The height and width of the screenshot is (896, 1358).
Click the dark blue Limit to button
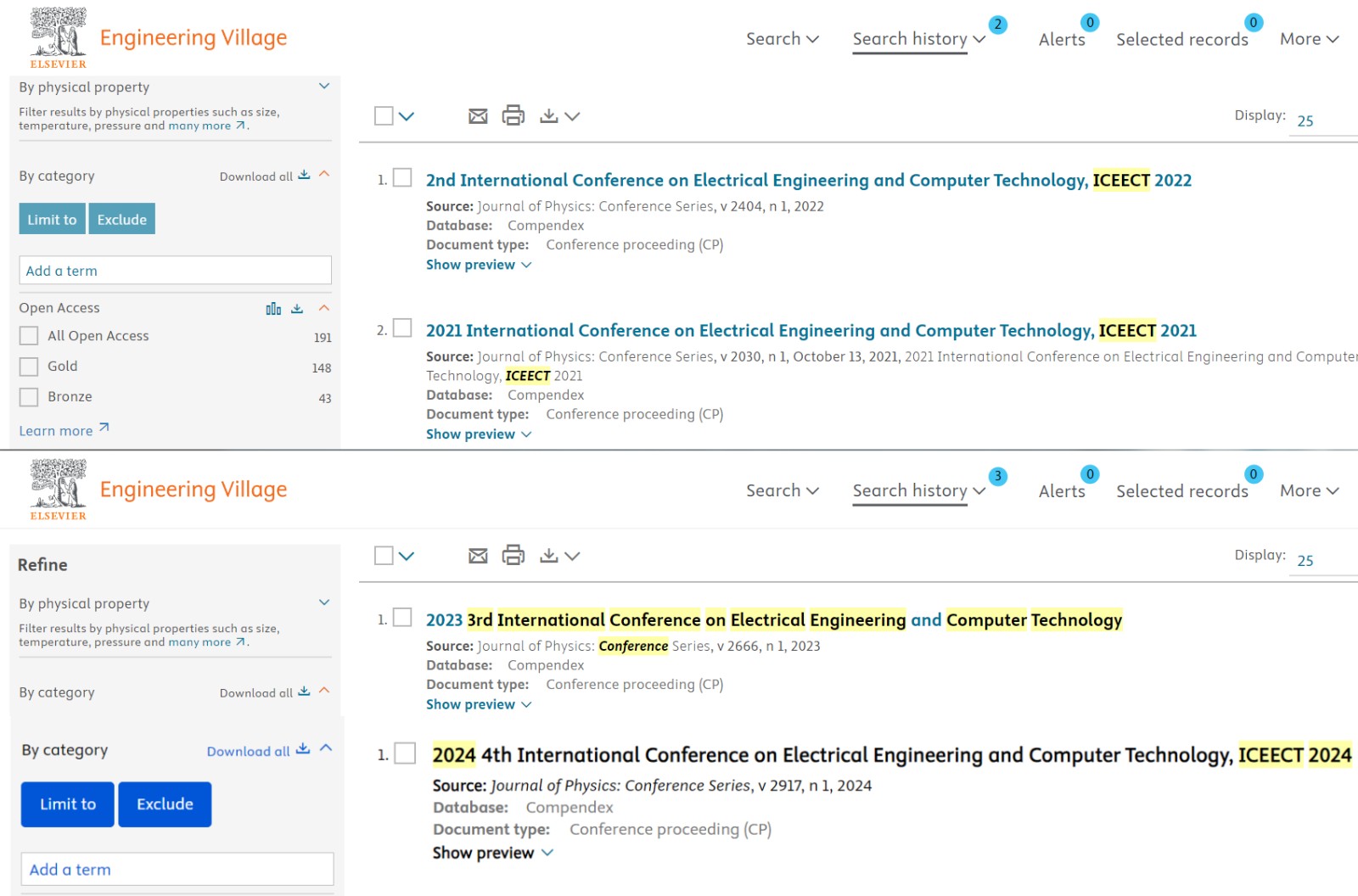(68, 804)
